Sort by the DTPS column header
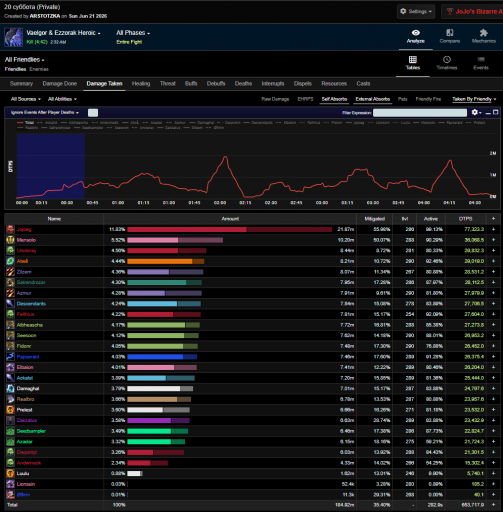Viewport: 503px width, 512px height. 465,219
